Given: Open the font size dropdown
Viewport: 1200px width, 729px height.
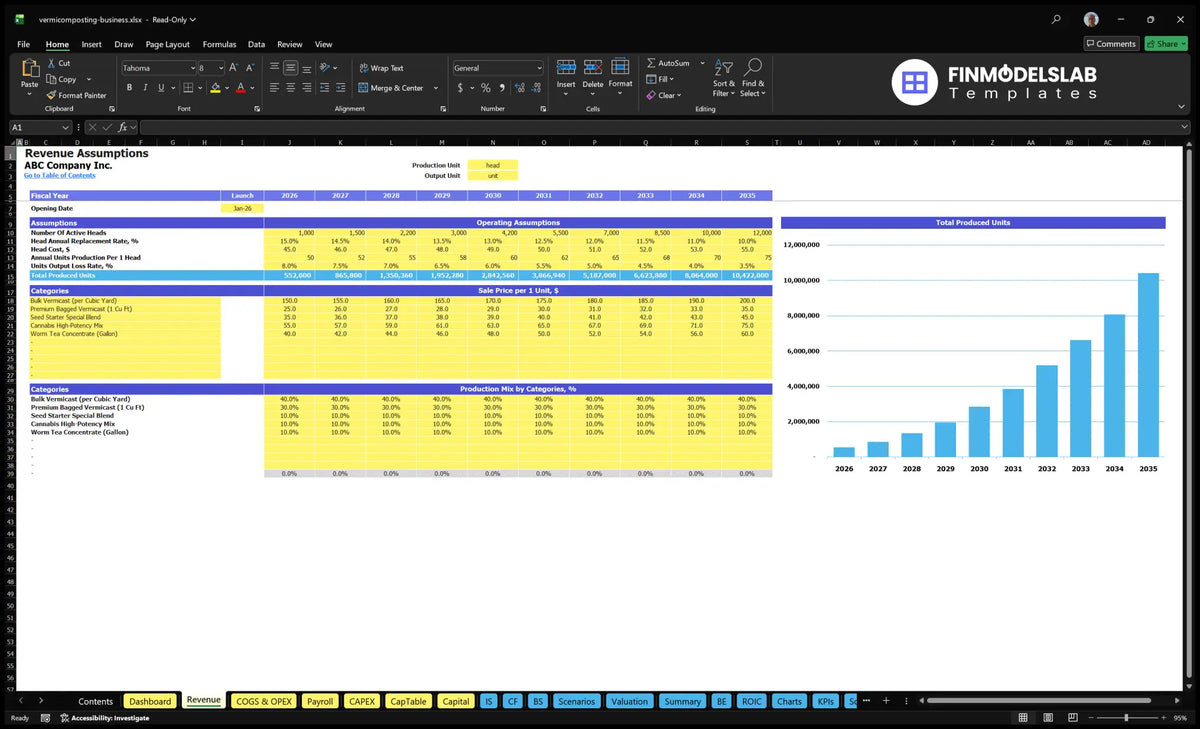Looking at the screenshot, I should (x=220, y=68).
